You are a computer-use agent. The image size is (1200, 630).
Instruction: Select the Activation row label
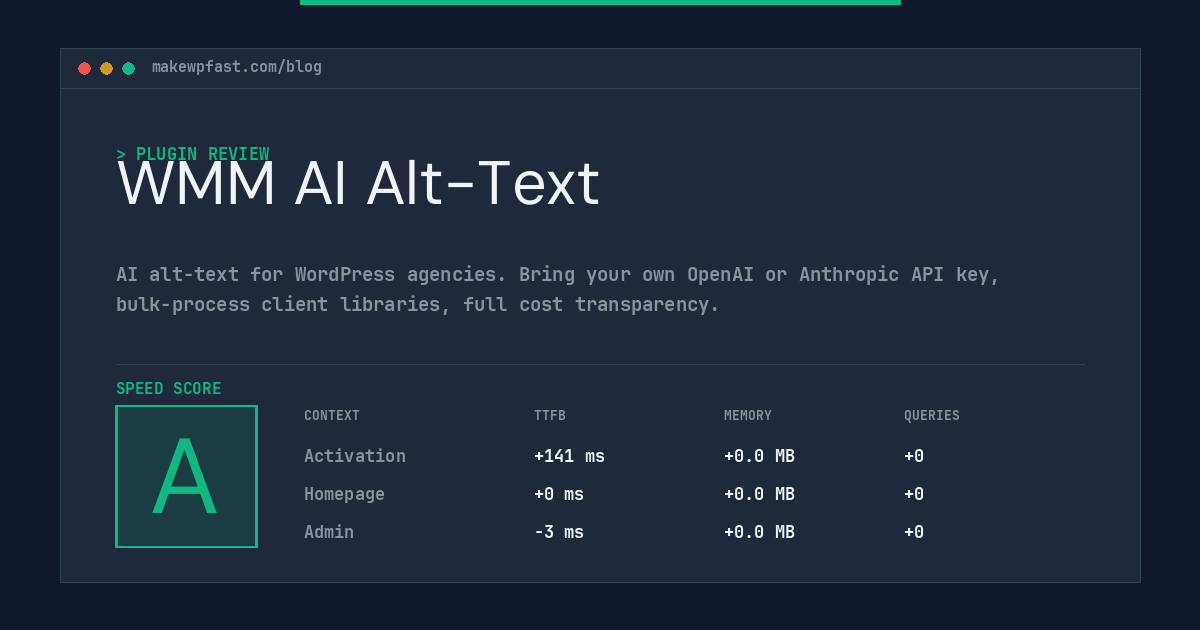(355, 456)
